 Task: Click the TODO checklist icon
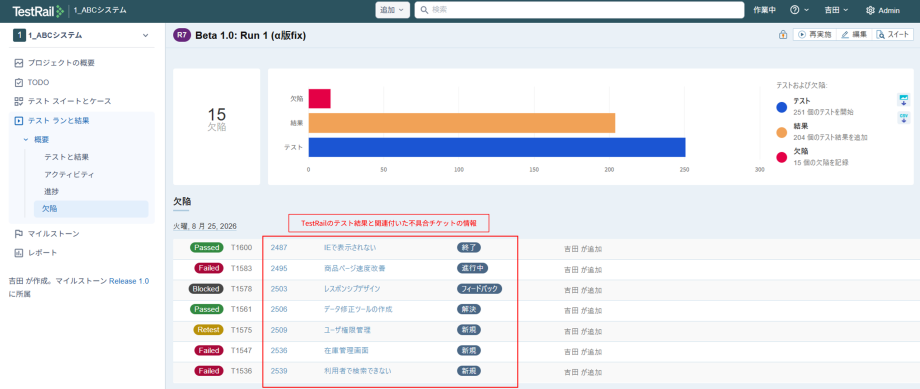(x=19, y=82)
